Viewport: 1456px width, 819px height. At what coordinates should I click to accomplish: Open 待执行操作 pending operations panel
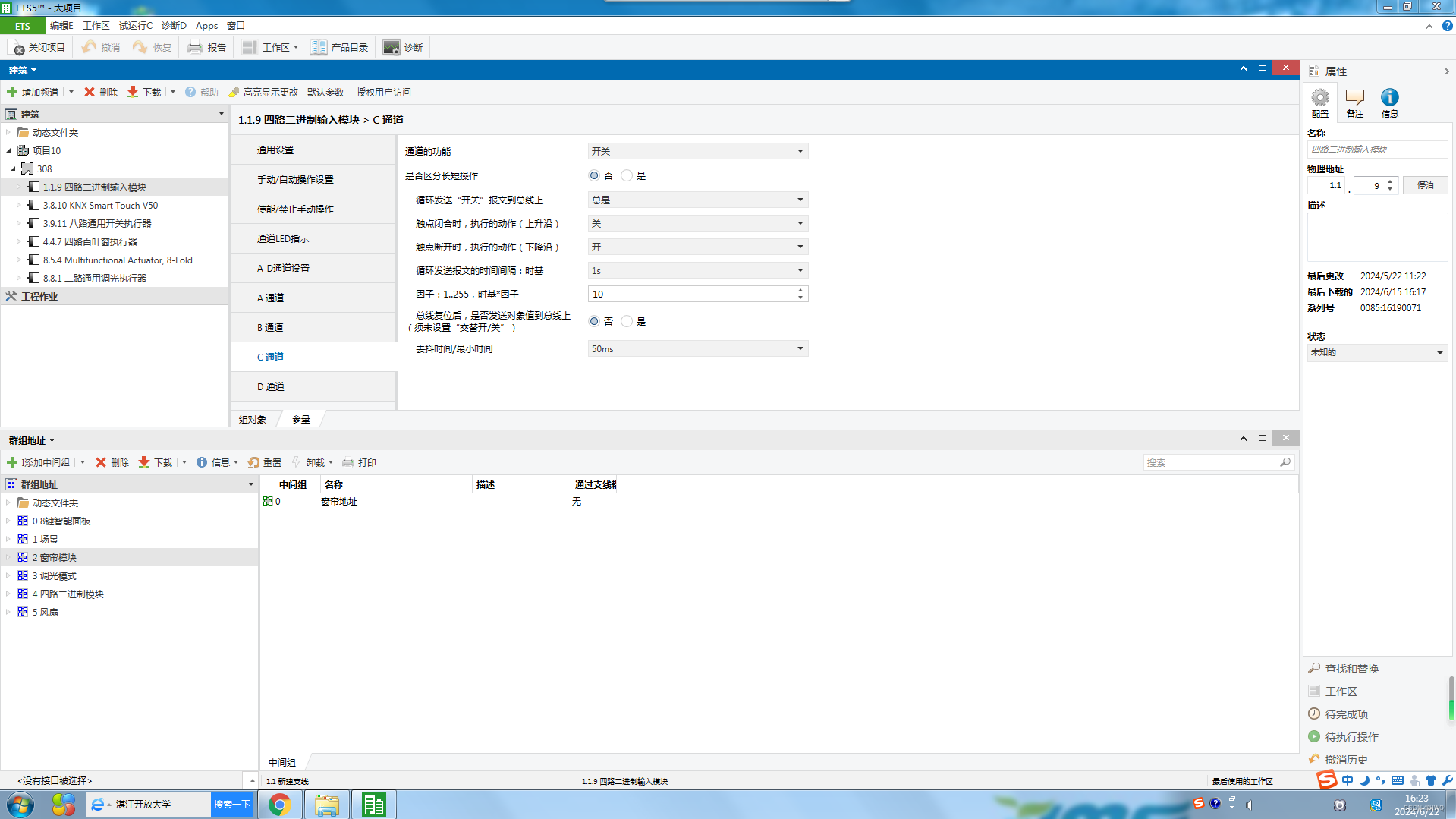click(x=1351, y=737)
